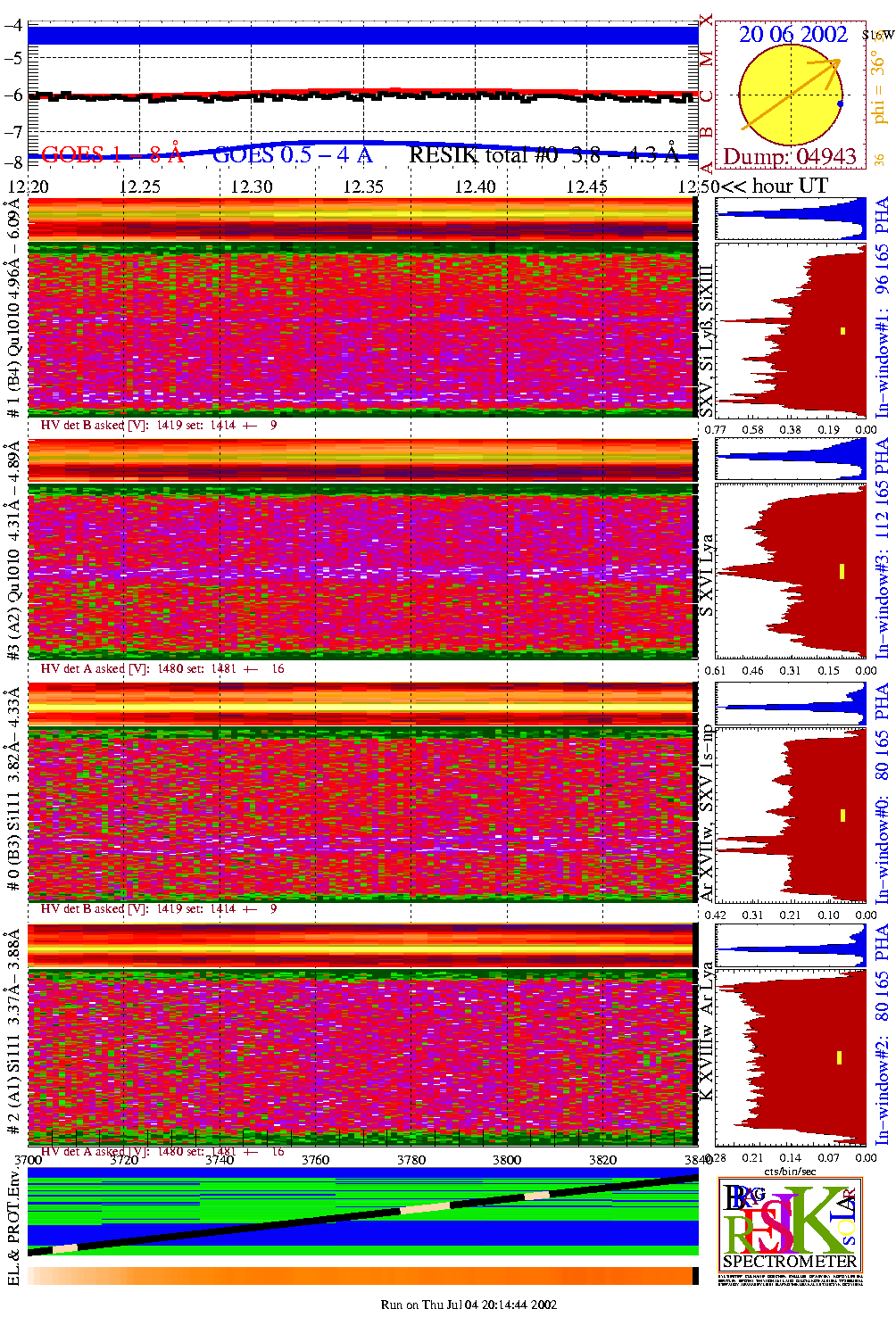Select yellow marker in In-window#0 histogram
This screenshot has height=1317, width=896.
point(842,815)
